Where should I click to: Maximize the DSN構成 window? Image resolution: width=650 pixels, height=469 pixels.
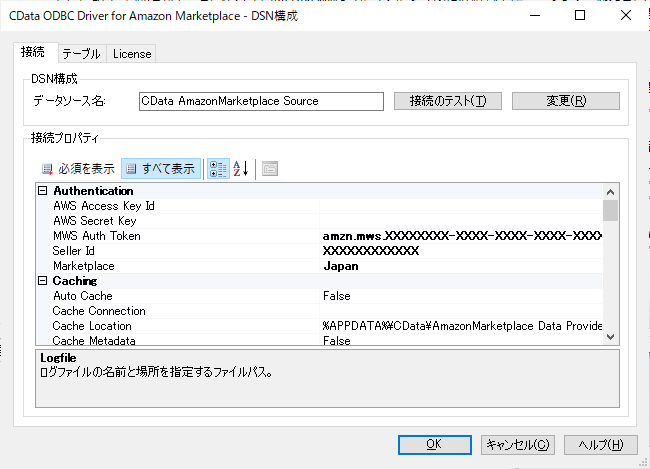580,15
